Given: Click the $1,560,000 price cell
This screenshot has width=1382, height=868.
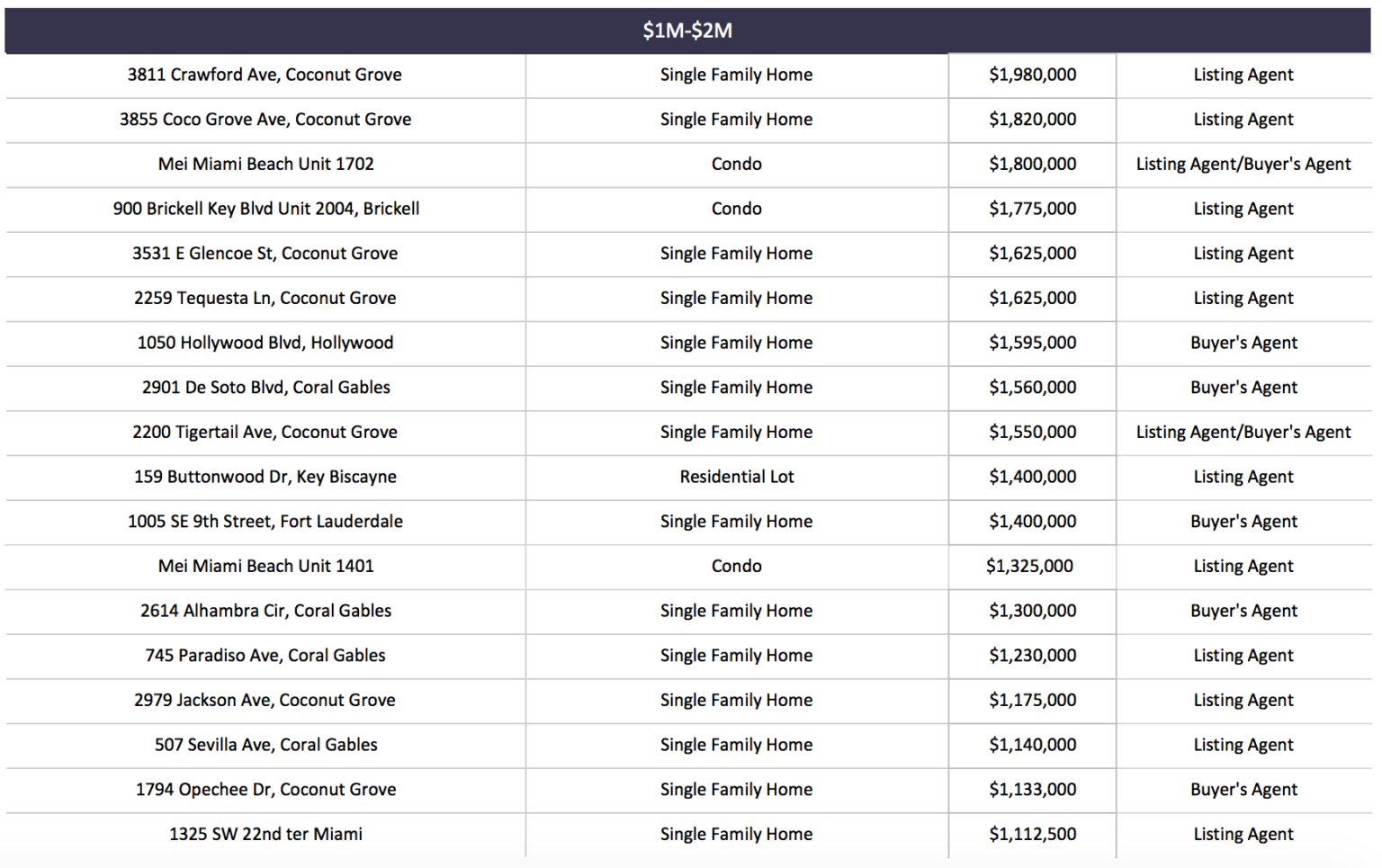Looking at the screenshot, I should (x=1032, y=388).
